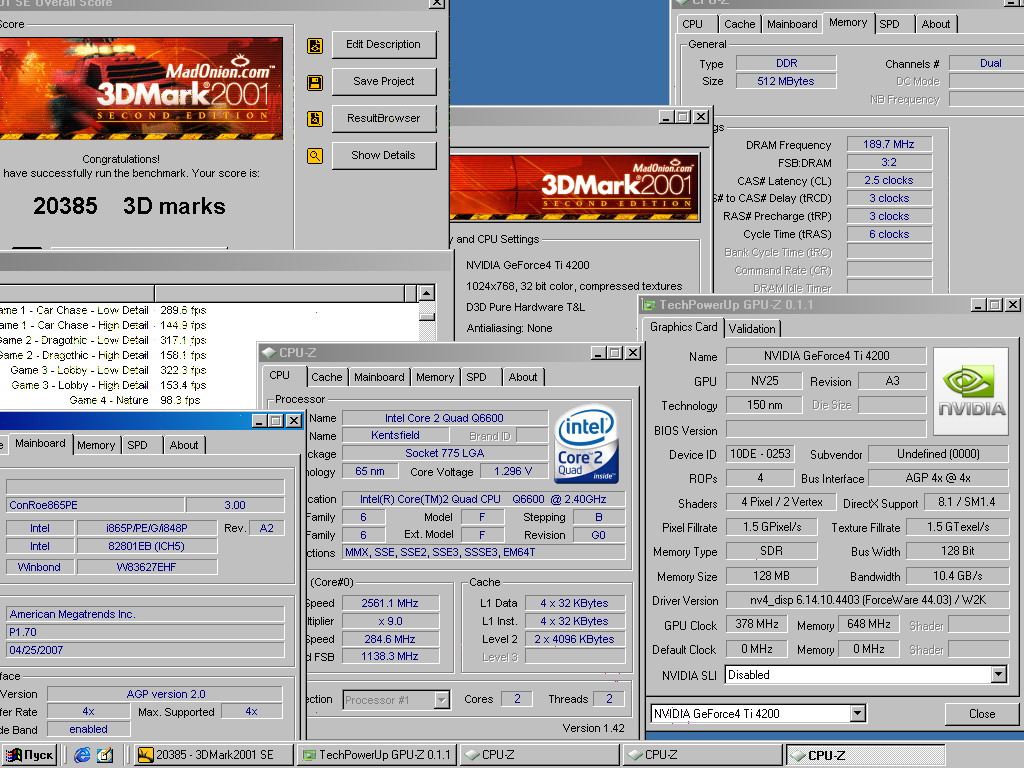Click the Driver Version field in GPU-Z
The height and width of the screenshot is (768, 1024).
coord(867,600)
